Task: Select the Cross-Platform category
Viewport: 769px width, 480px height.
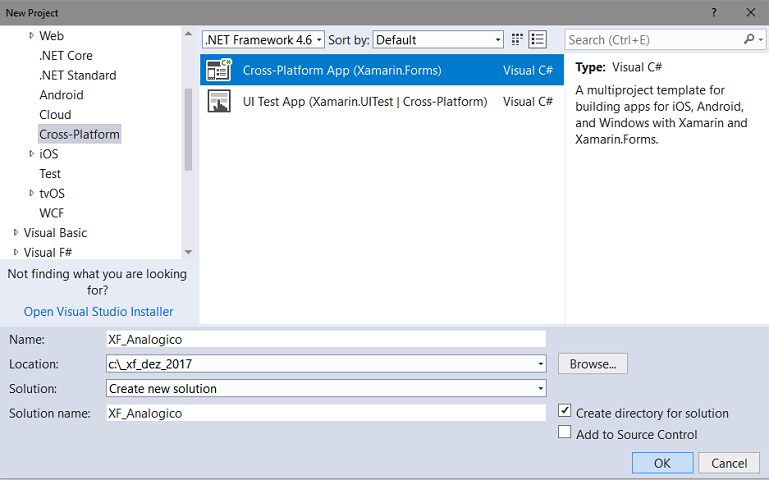Action: point(79,134)
